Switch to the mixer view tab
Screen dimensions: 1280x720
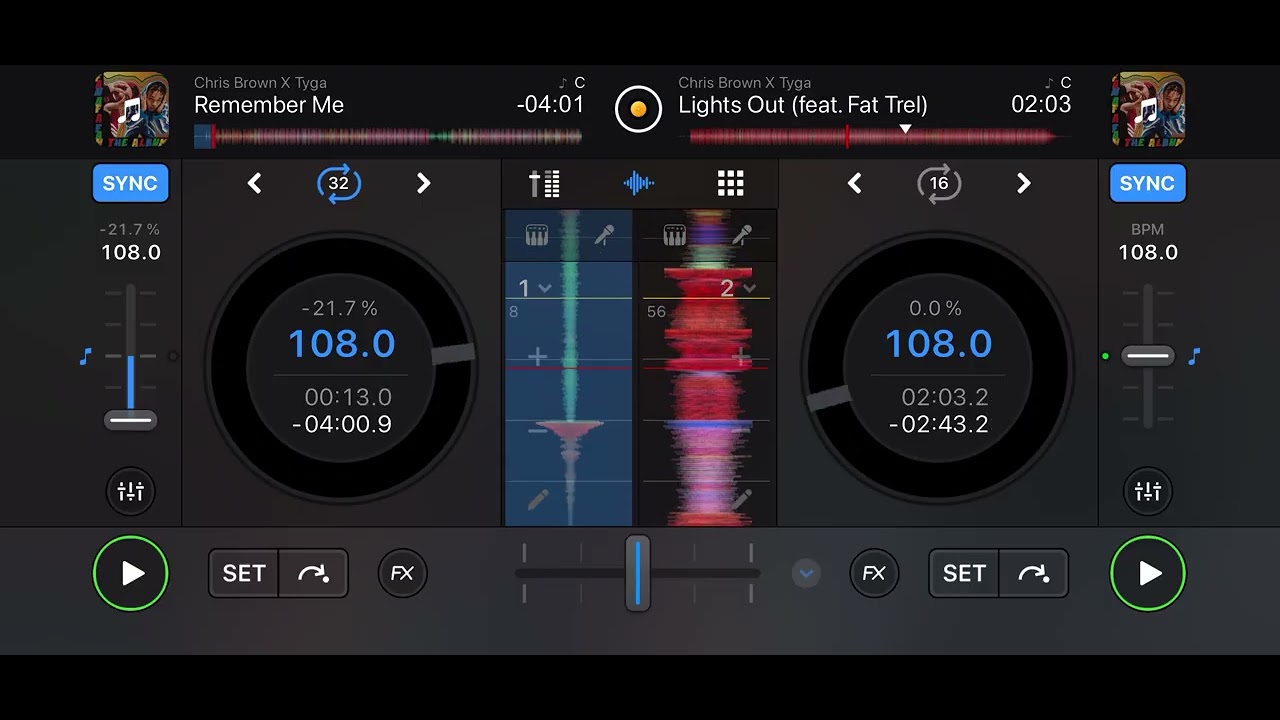(545, 183)
